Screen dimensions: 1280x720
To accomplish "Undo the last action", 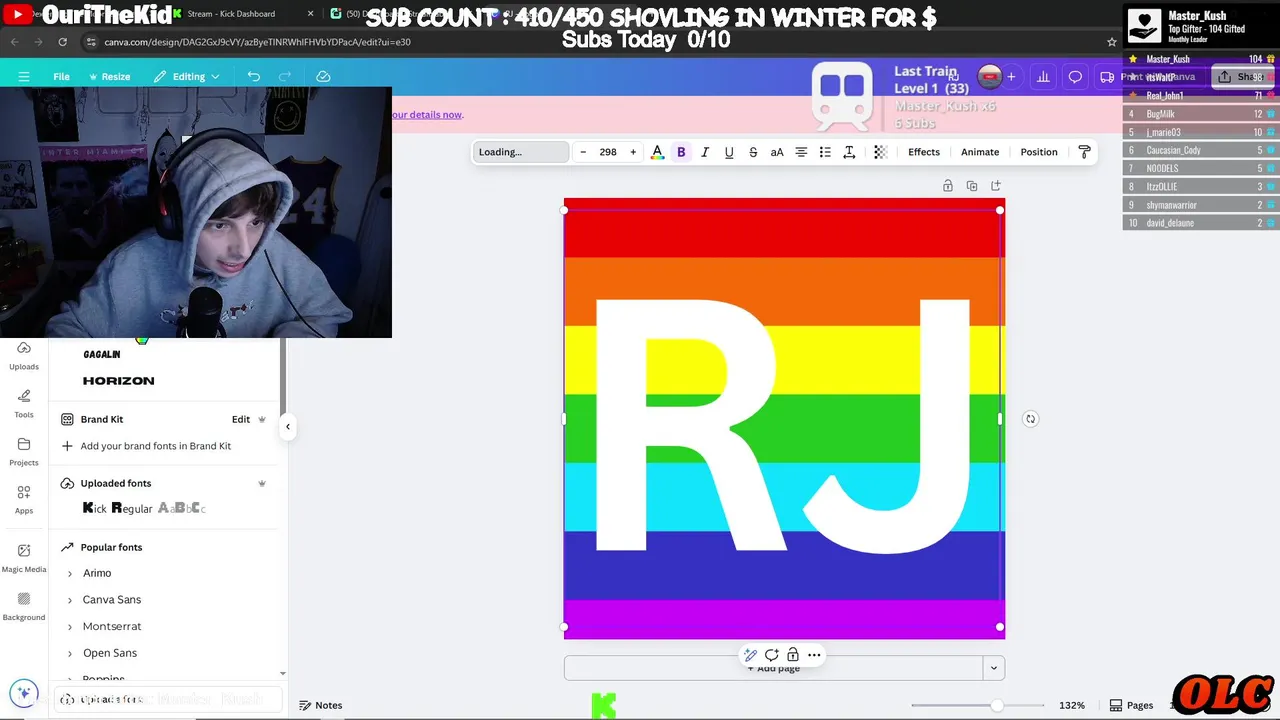I will tap(254, 76).
